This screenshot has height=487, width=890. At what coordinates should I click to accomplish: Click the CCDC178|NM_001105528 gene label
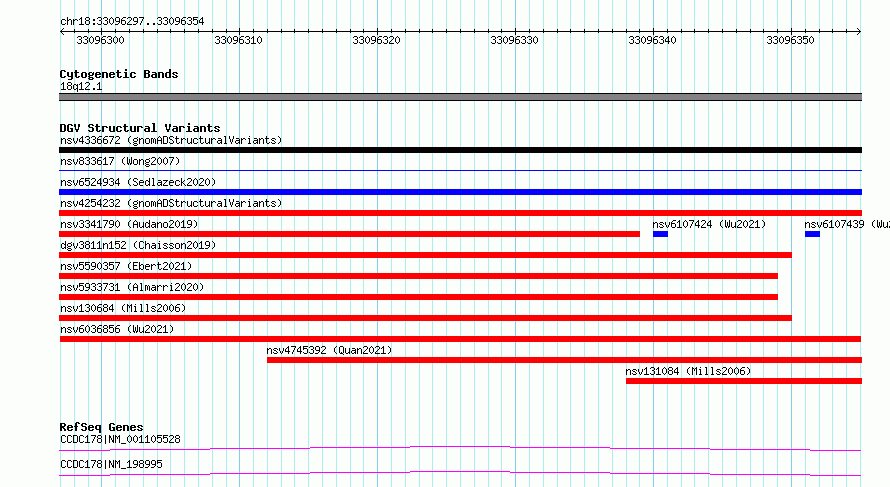pos(120,439)
